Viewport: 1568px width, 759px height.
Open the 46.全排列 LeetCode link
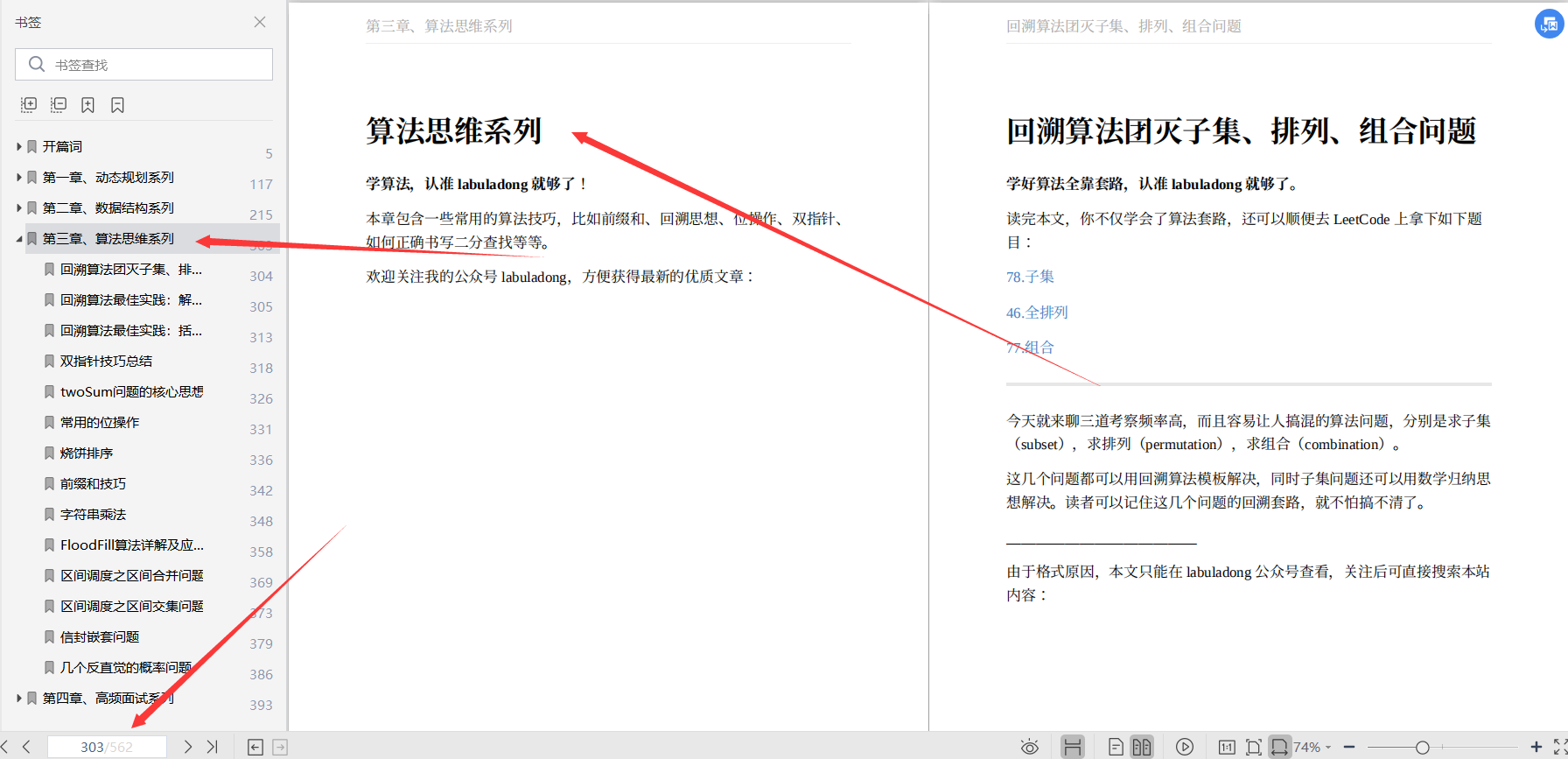[x=1037, y=313]
